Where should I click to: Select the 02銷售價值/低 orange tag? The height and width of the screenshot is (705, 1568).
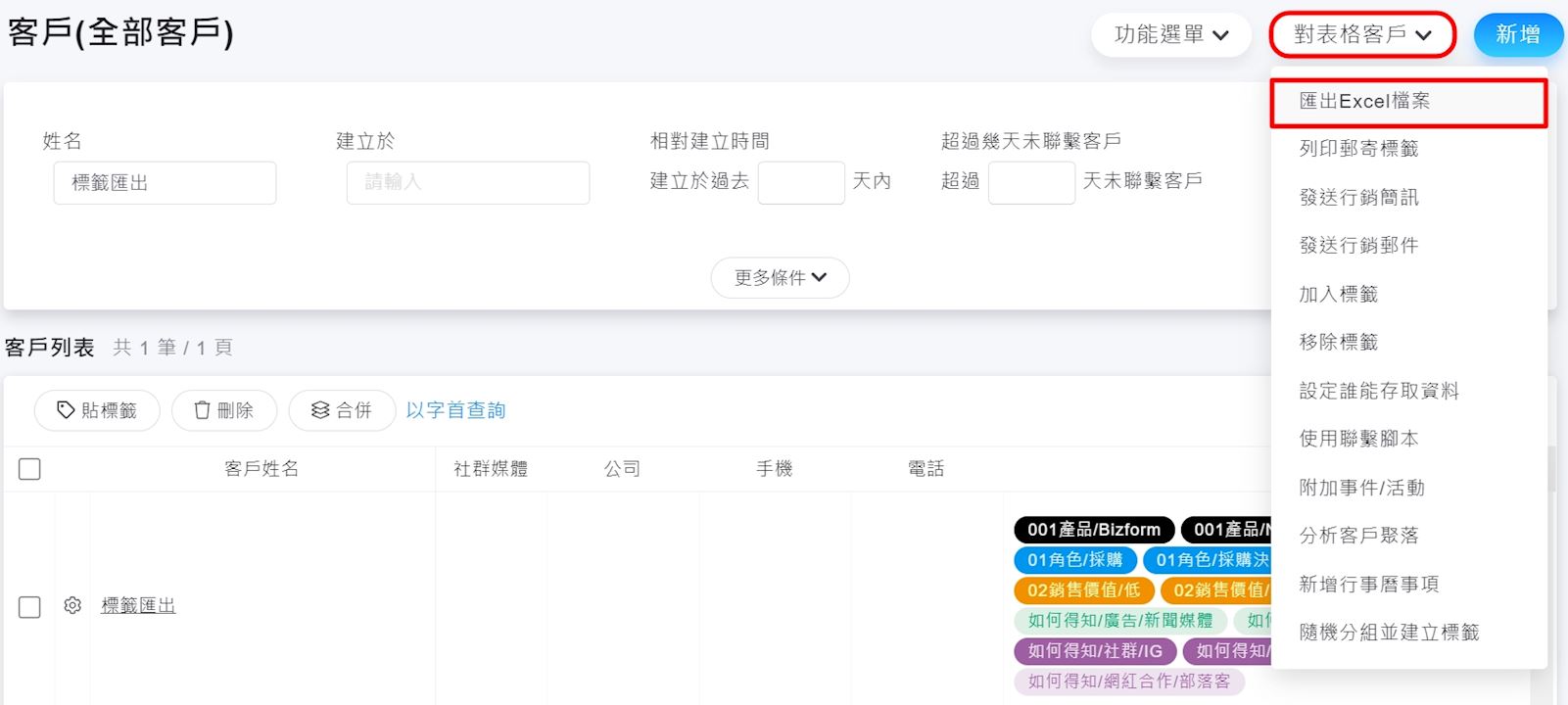(x=1082, y=590)
